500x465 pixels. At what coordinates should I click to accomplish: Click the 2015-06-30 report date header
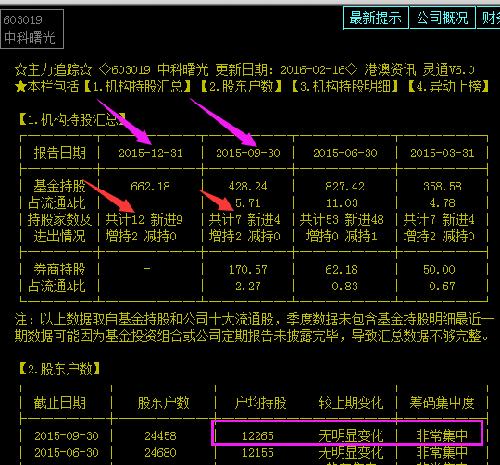[345, 153]
